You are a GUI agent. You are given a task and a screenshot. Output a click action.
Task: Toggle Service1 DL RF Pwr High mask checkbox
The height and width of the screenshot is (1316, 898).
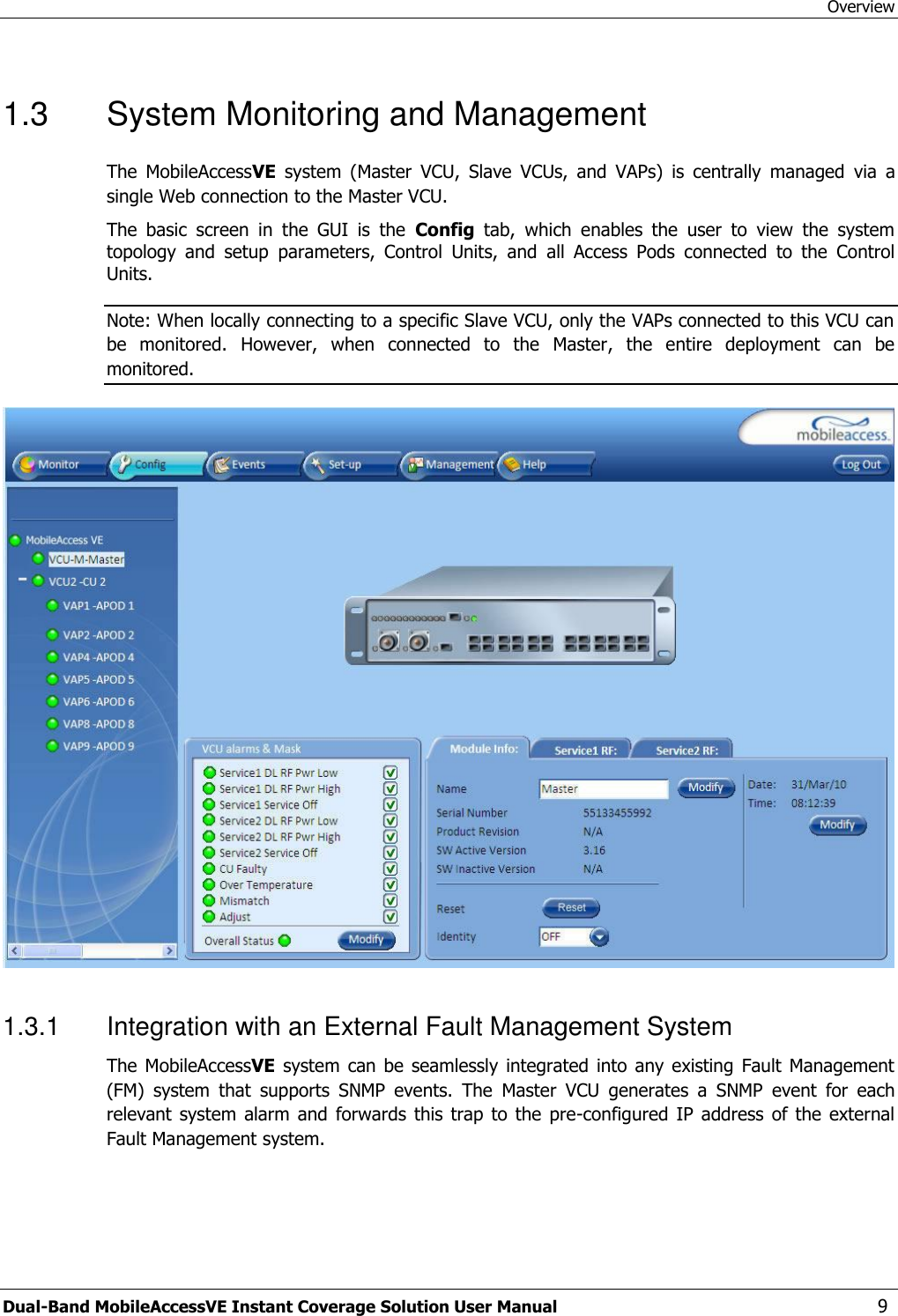390,789
